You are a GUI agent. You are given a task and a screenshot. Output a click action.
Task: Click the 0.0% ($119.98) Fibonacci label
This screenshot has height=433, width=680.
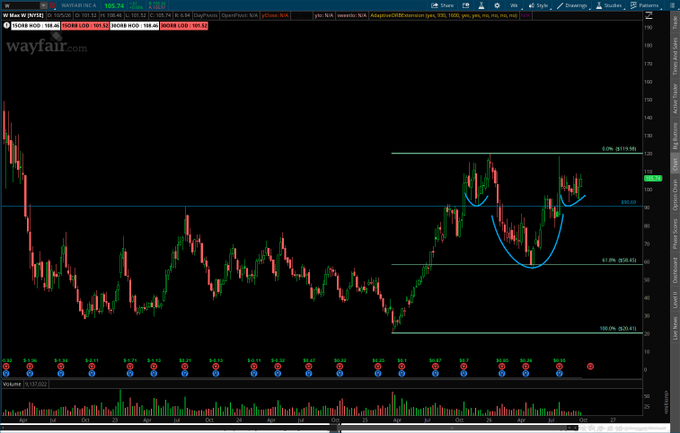tap(619, 149)
